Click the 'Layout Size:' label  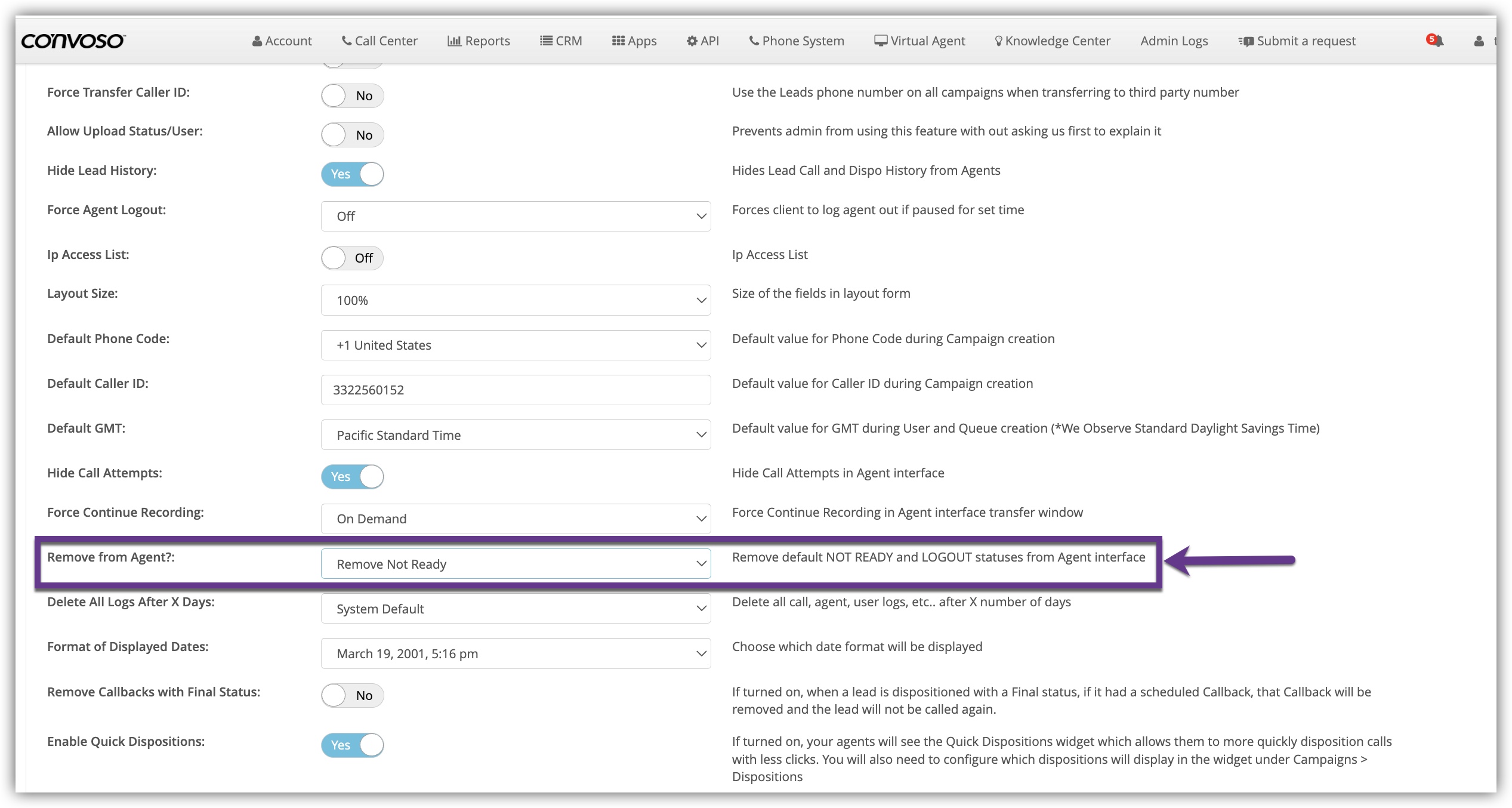(x=82, y=293)
